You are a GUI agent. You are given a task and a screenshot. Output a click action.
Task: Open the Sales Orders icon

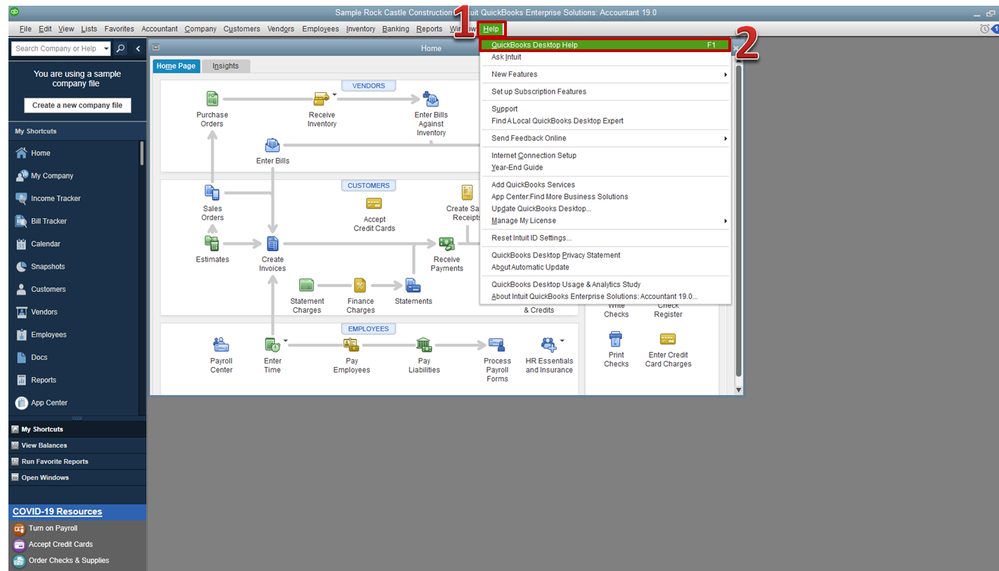pos(212,192)
